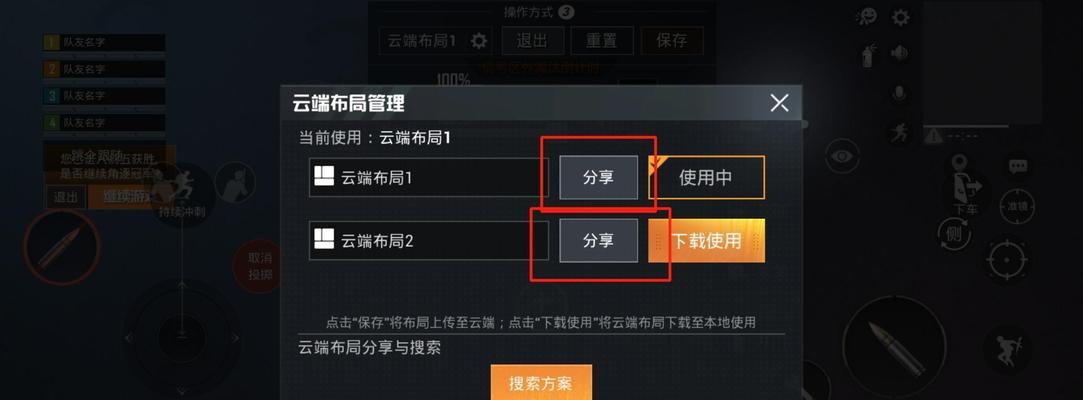Toggle the speaker sound icon
1083x400 pixels.
tap(899, 53)
